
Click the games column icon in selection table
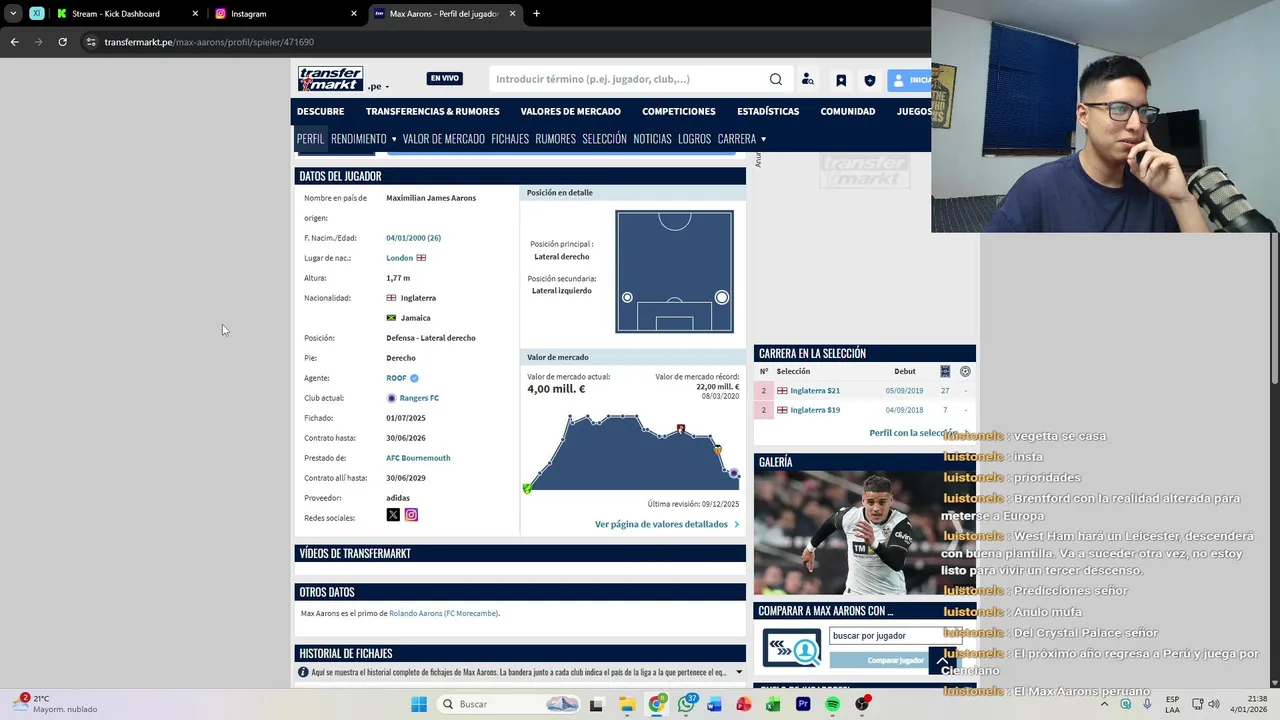[945, 371]
